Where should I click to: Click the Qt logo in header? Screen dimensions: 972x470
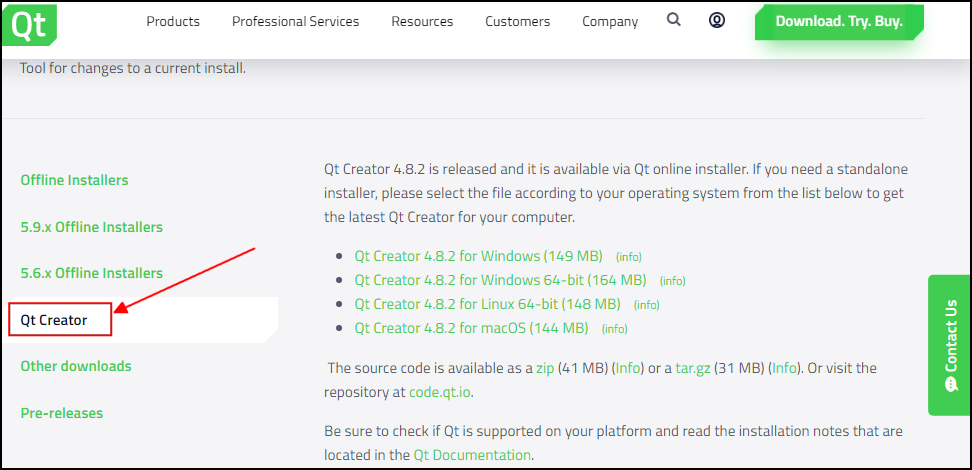[28, 23]
